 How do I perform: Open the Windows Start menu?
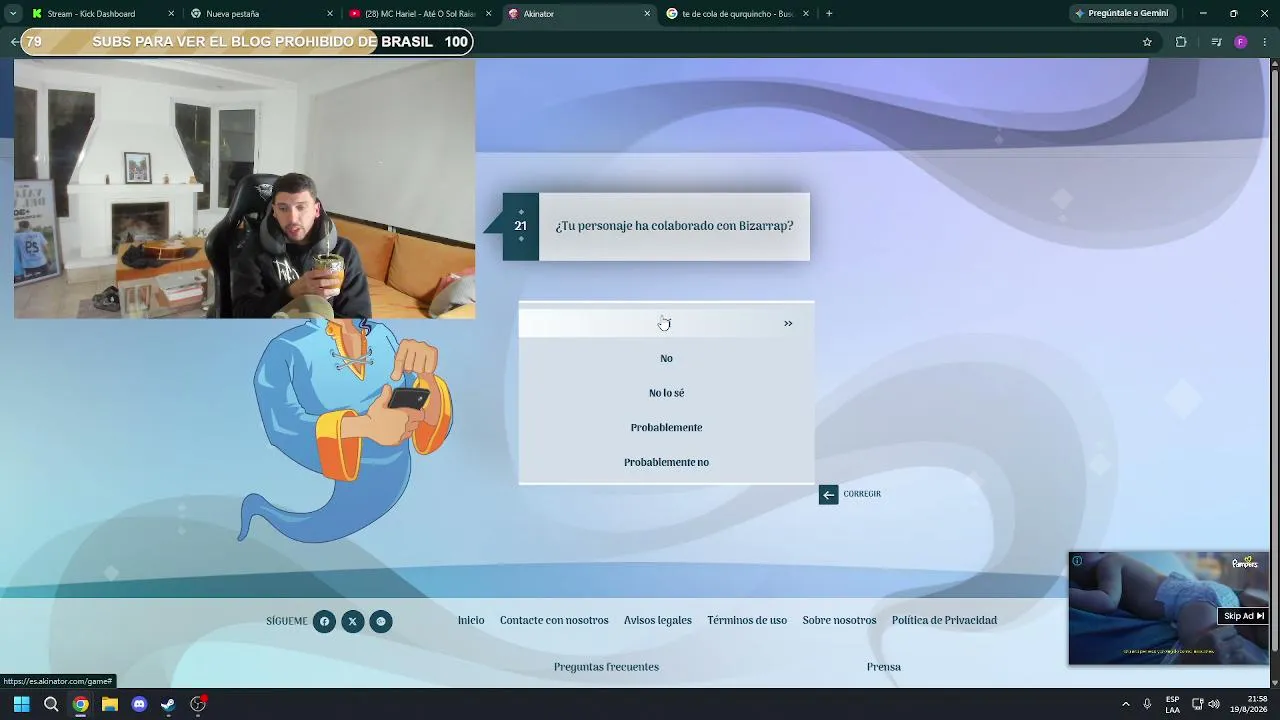point(21,704)
